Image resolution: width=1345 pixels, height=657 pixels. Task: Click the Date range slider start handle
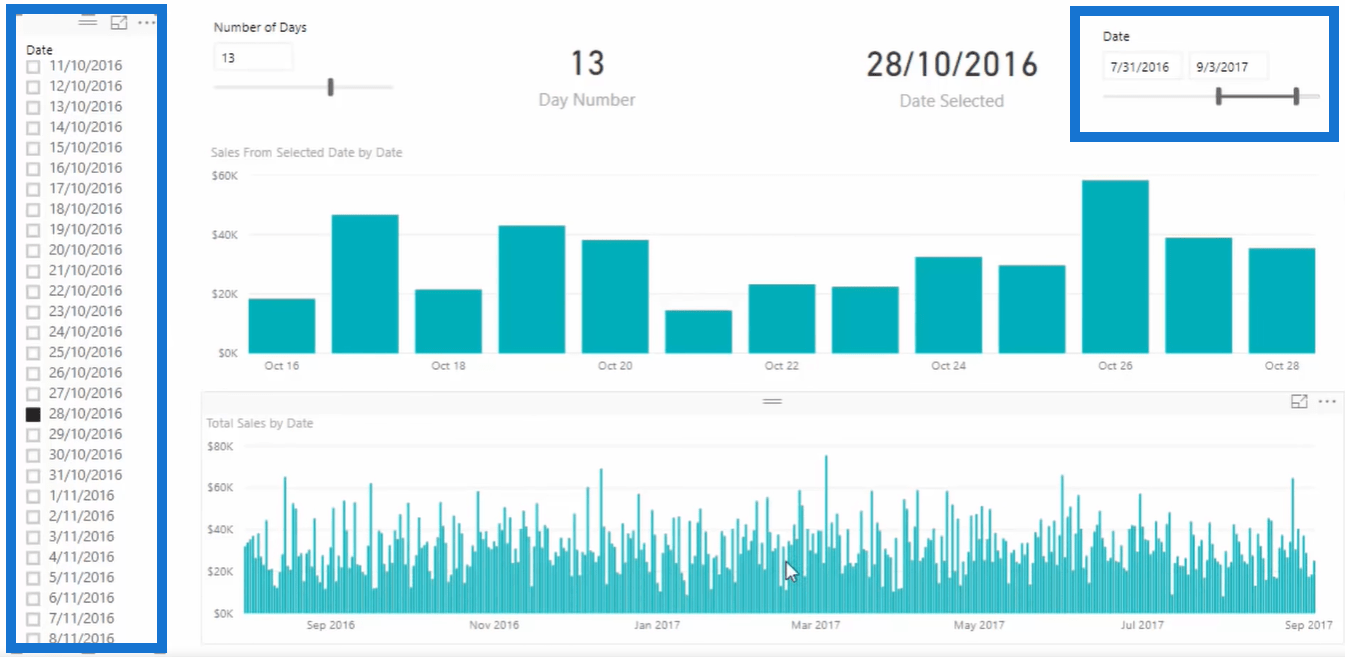(1218, 96)
